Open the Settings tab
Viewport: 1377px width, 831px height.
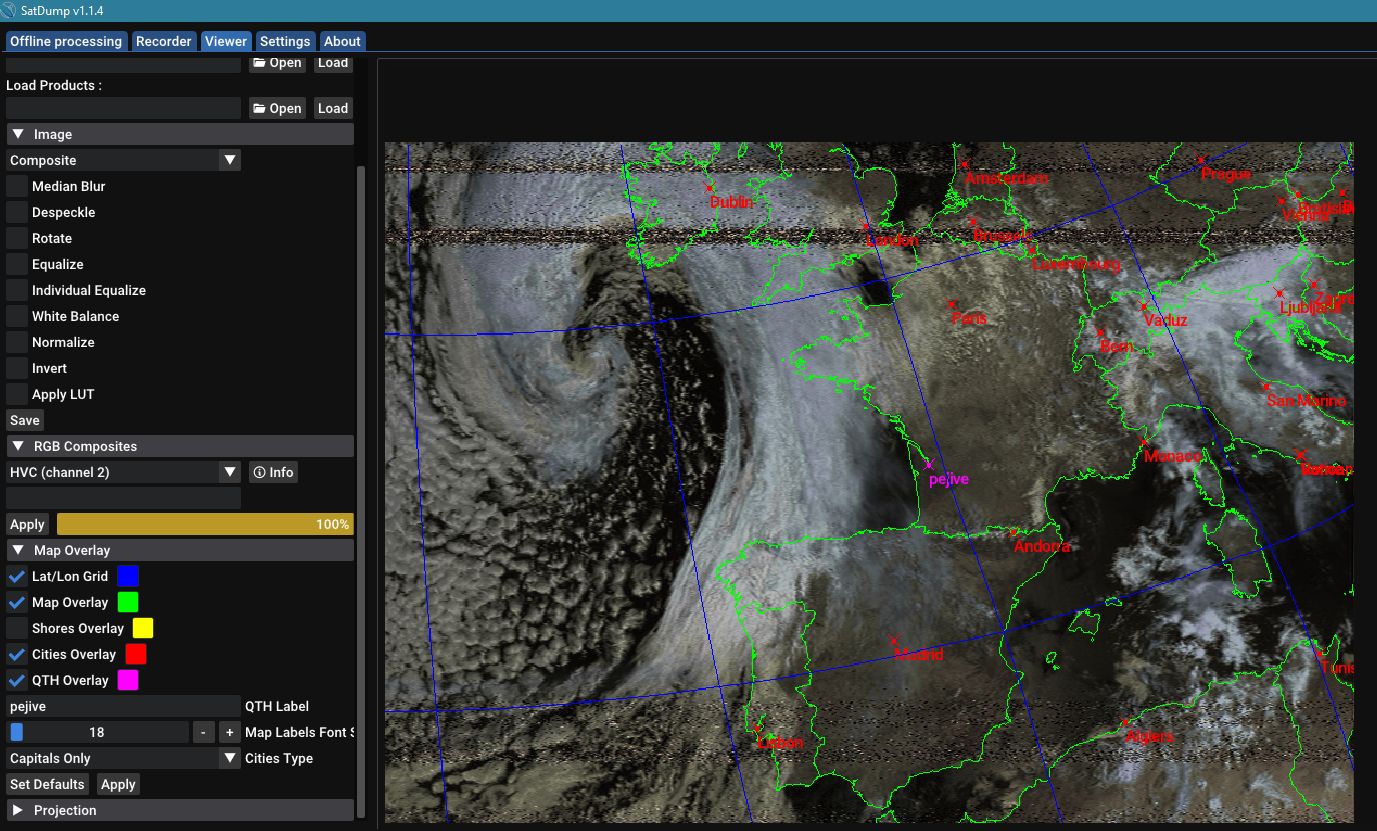pyautogui.click(x=285, y=41)
